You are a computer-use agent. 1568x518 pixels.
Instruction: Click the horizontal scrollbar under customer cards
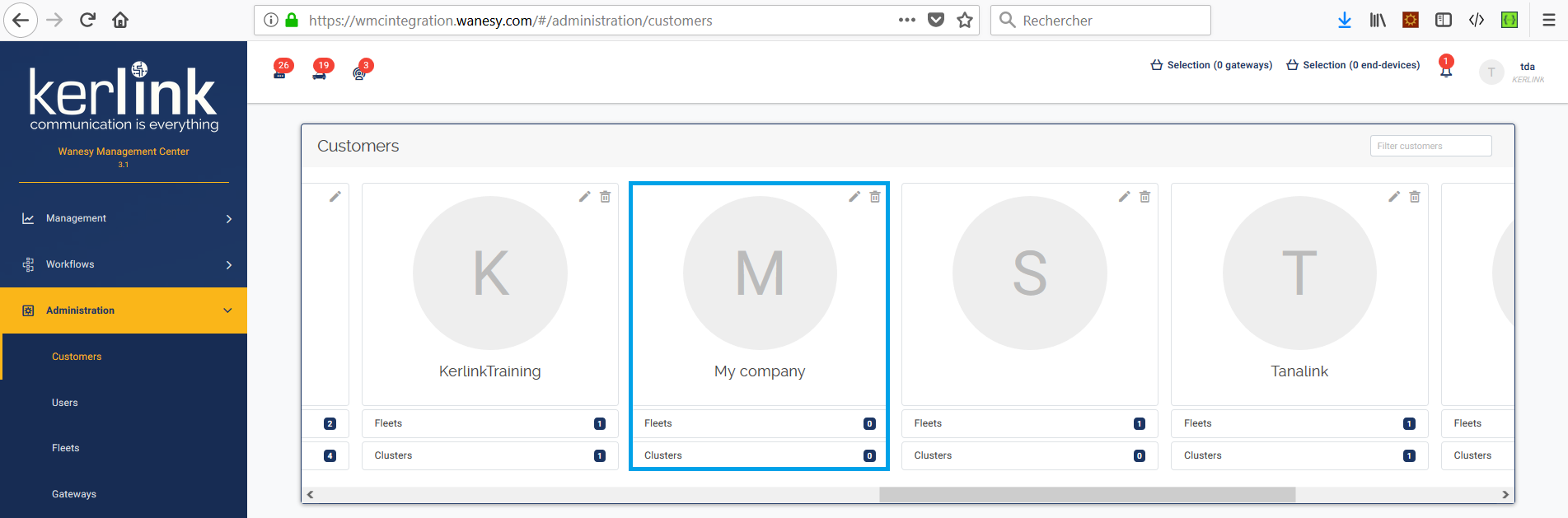click(1087, 494)
